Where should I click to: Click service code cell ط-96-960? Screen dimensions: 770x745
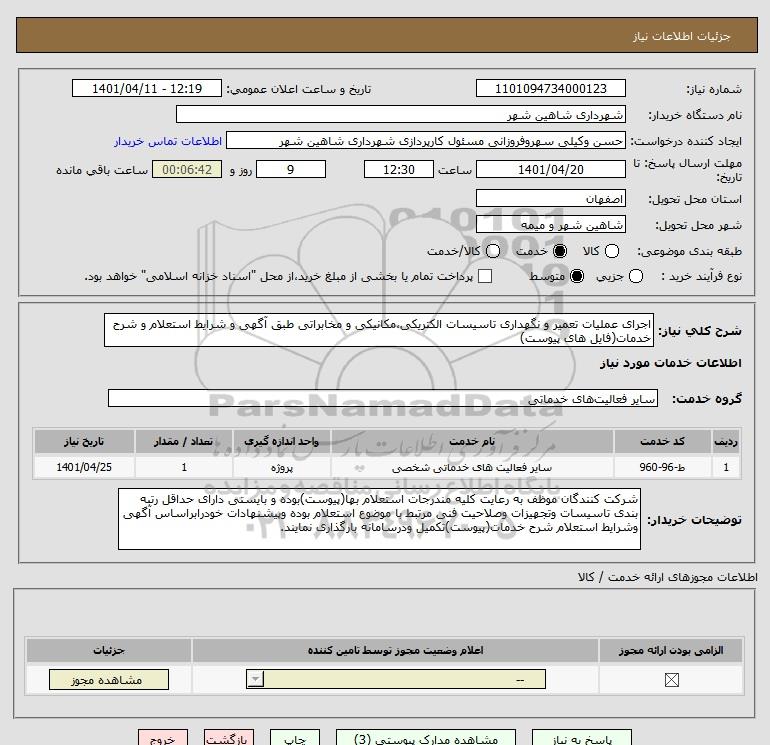pyautogui.click(x=662, y=467)
